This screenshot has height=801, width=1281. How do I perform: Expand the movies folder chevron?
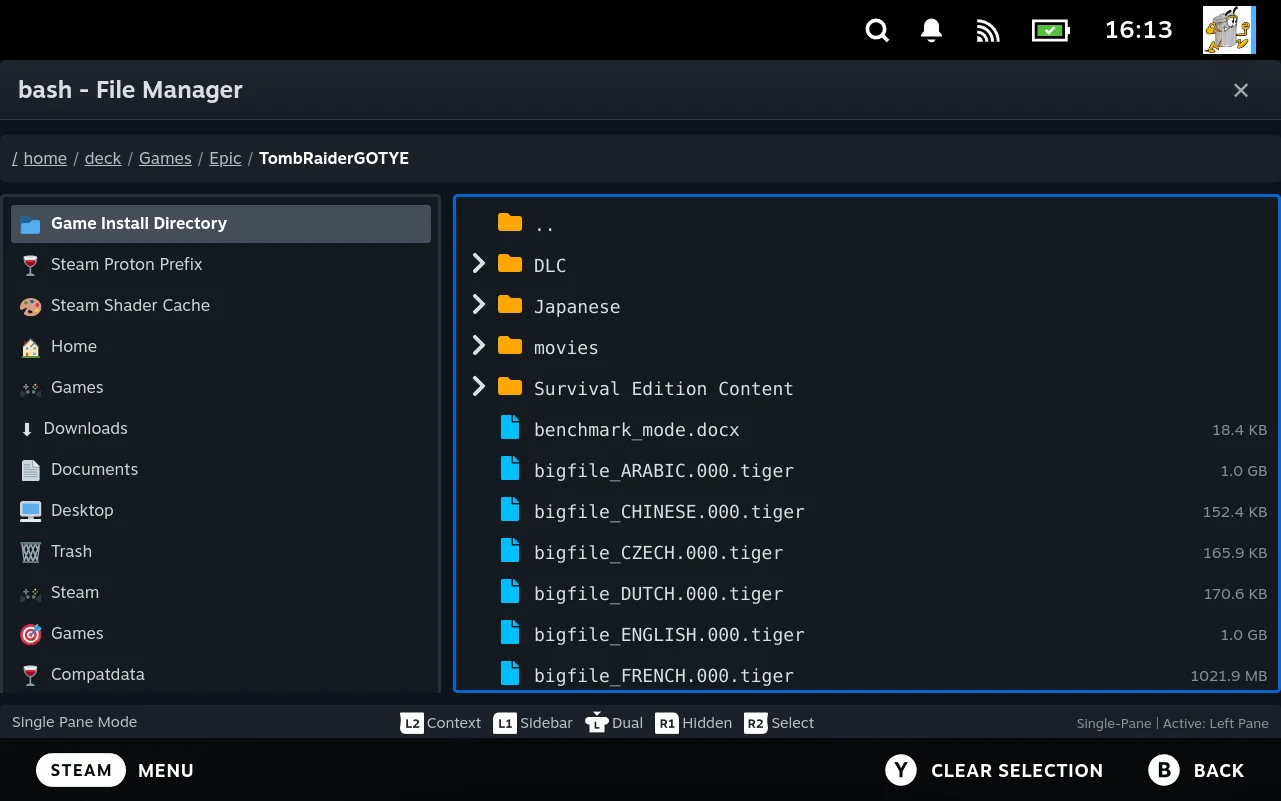[x=478, y=345]
